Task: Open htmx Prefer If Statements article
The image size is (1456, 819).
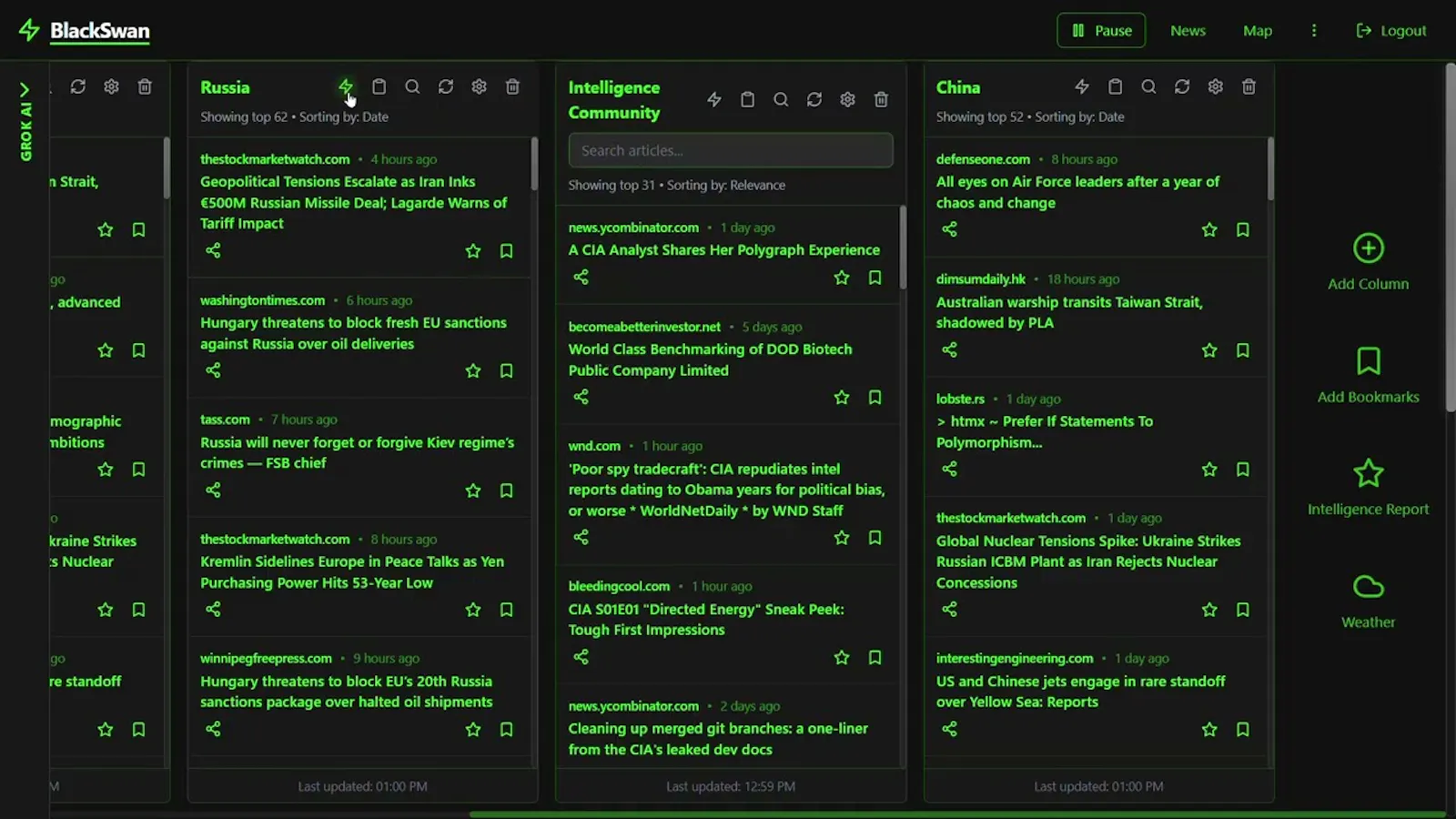Action: click(x=1045, y=431)
